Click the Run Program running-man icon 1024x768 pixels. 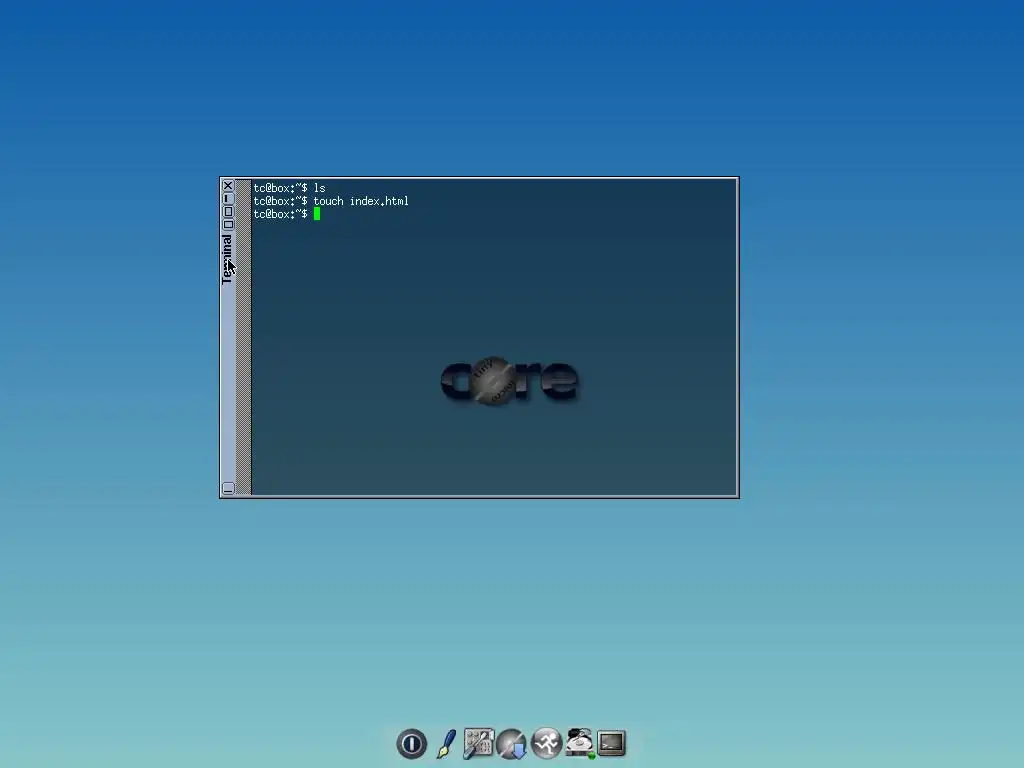(x=546, y=743)
